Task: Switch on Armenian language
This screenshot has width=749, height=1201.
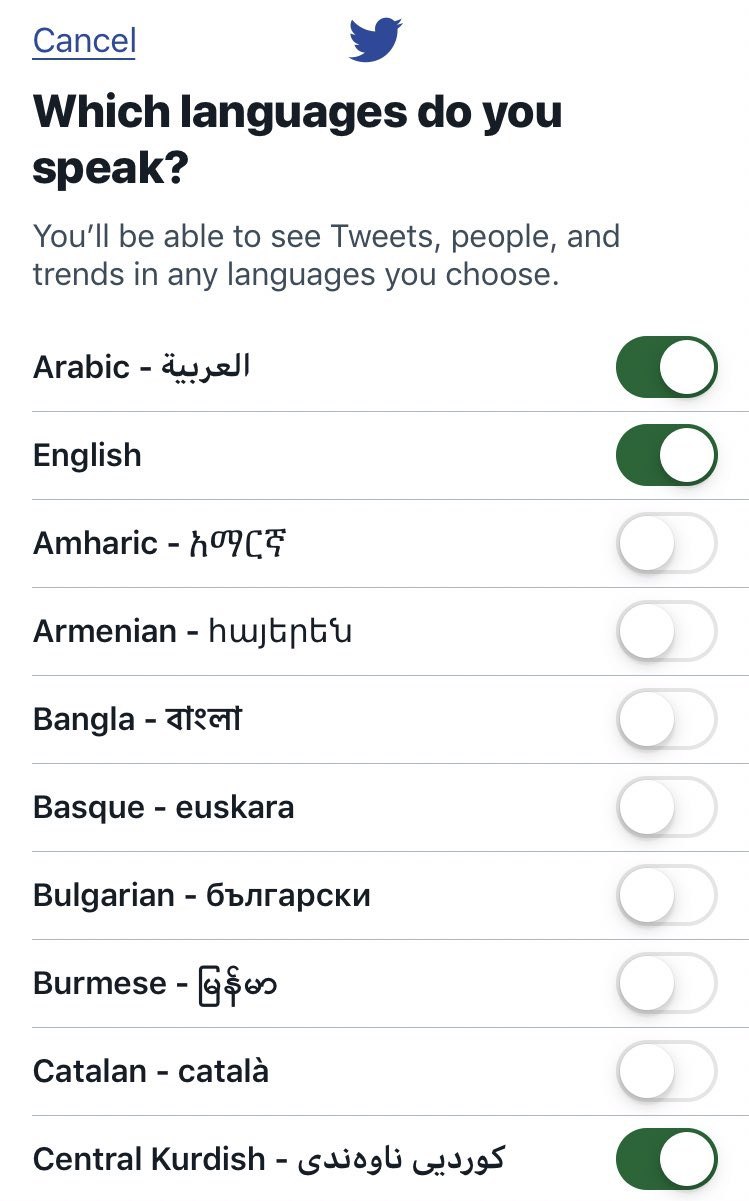Action: pos(667,631)
